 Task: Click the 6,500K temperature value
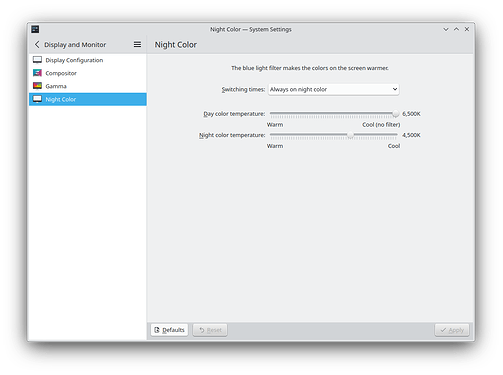[x=411, y=114]
